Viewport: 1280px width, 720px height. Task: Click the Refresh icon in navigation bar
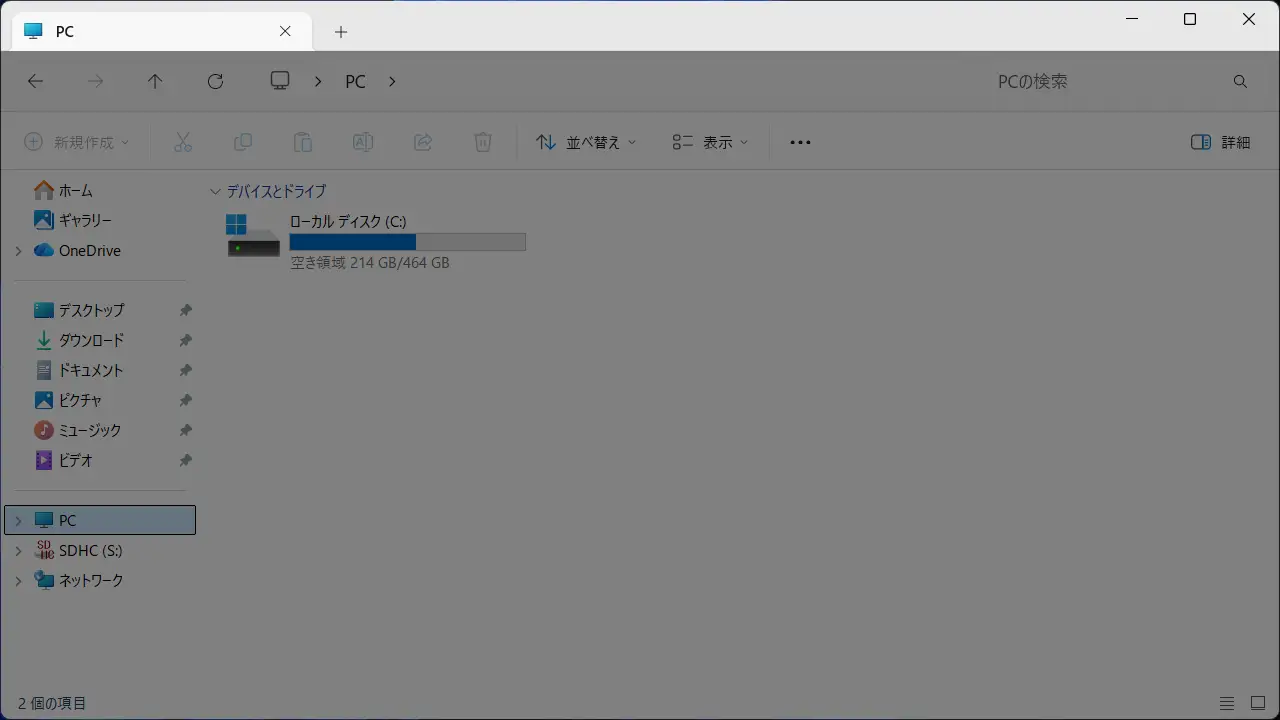(215, 82)
